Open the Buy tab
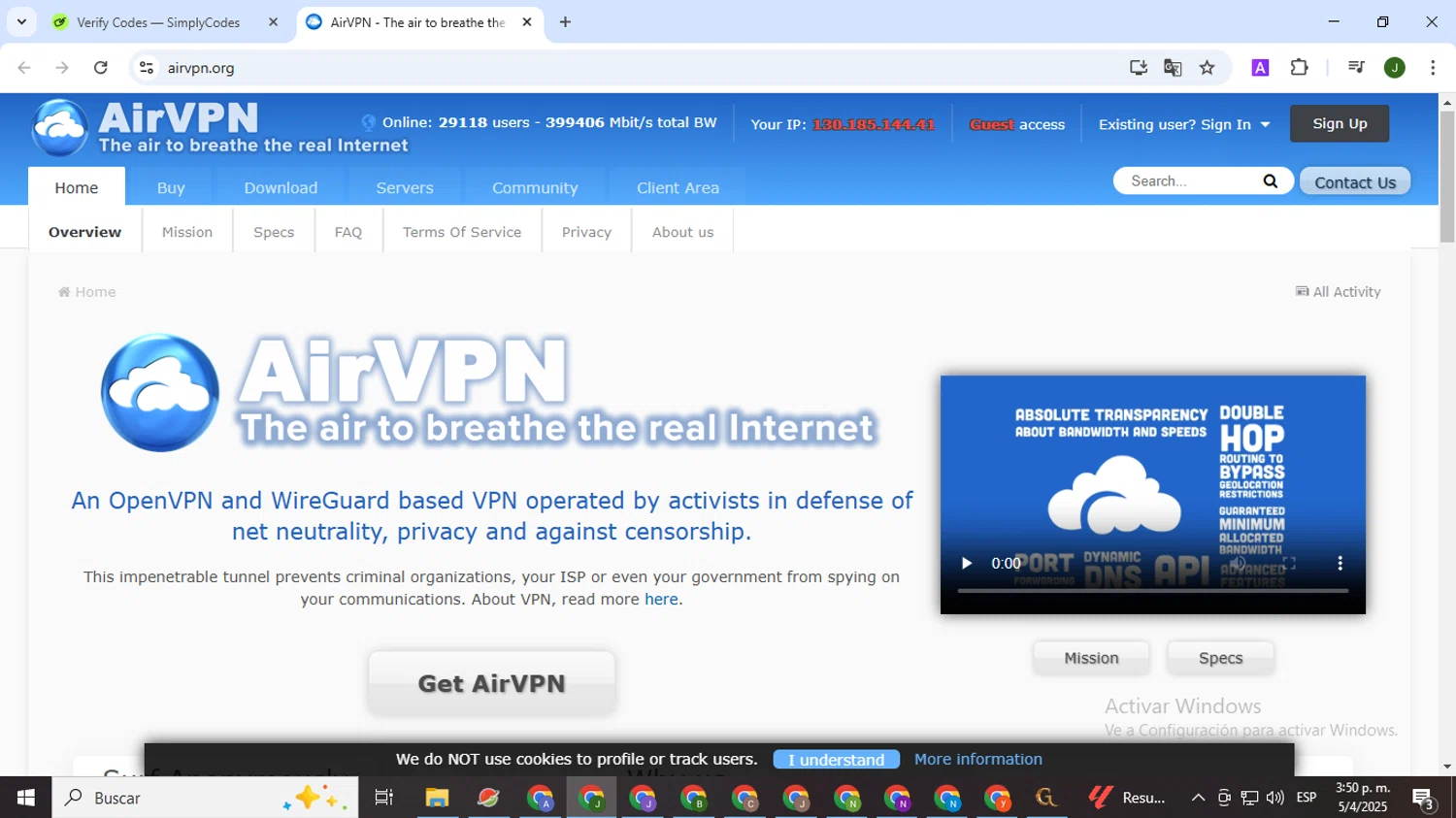Image resolution: width=1456 pixels, height=818 pixels. [x=171, y=187]
